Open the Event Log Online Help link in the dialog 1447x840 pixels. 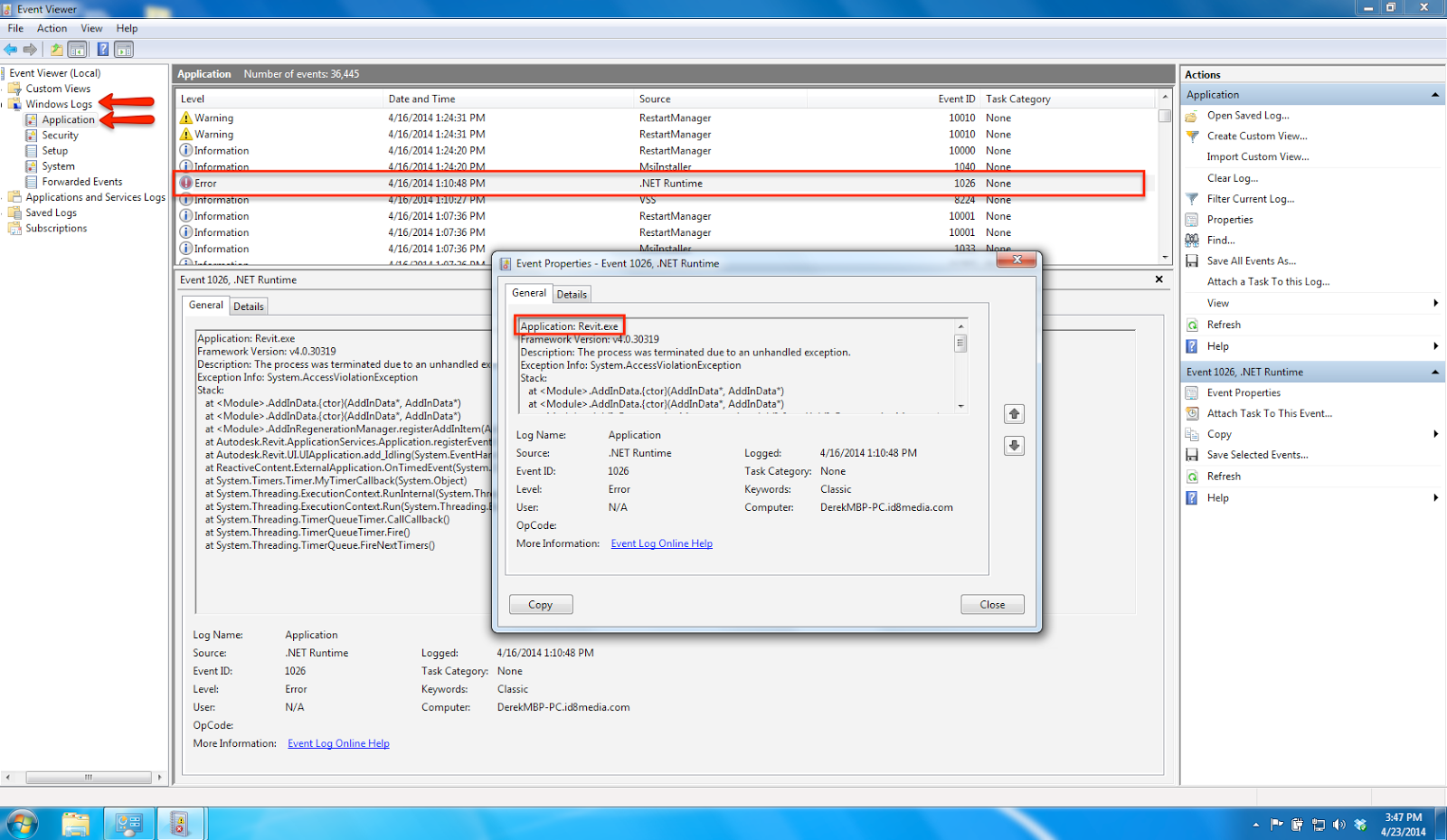click(x=662, y=543)
